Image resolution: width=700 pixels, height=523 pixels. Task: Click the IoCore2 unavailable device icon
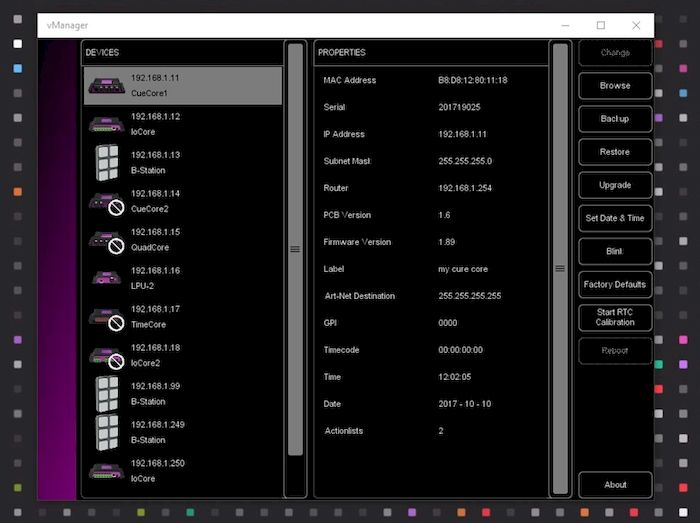[x=107, y=358]
